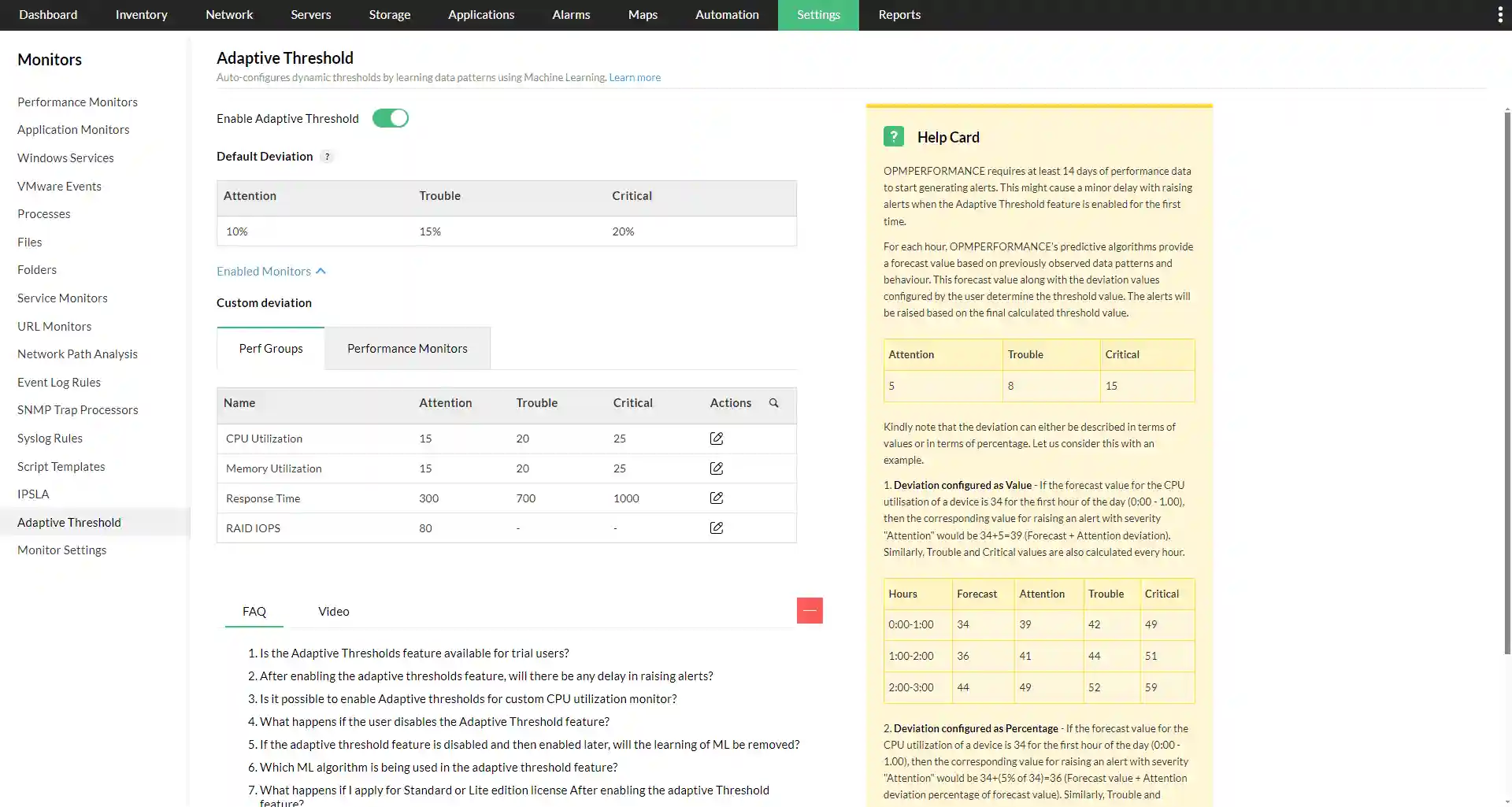Edit RAID IOPS deviation values

tap(716, 528)
